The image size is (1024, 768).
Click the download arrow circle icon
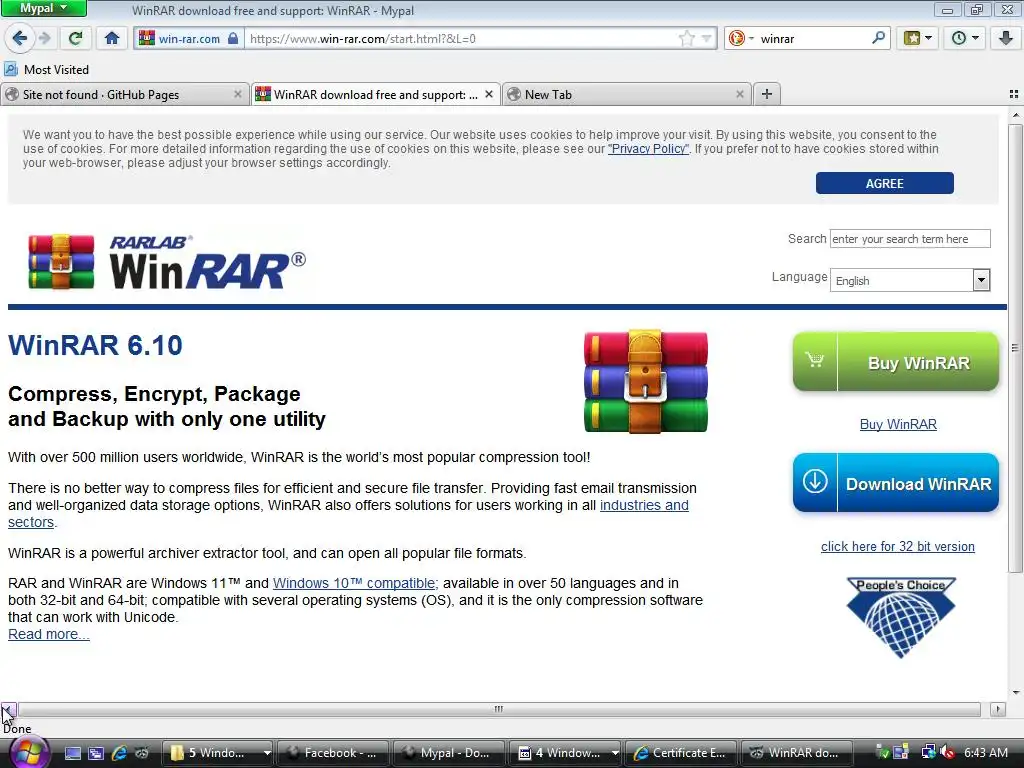tap(815, 482)
